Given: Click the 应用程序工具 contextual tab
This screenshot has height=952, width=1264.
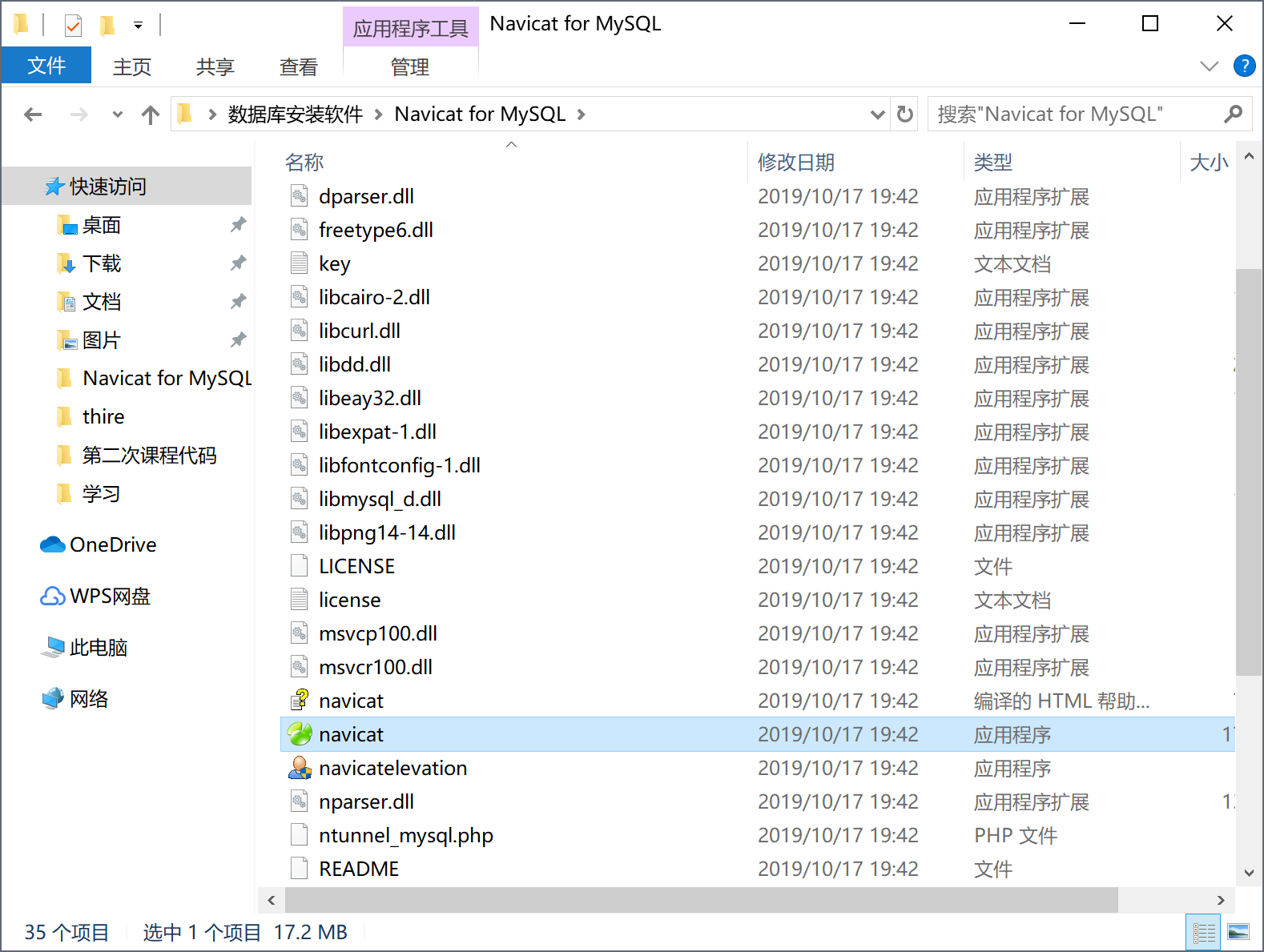Looking at the screenshot, I should [411, 28].
